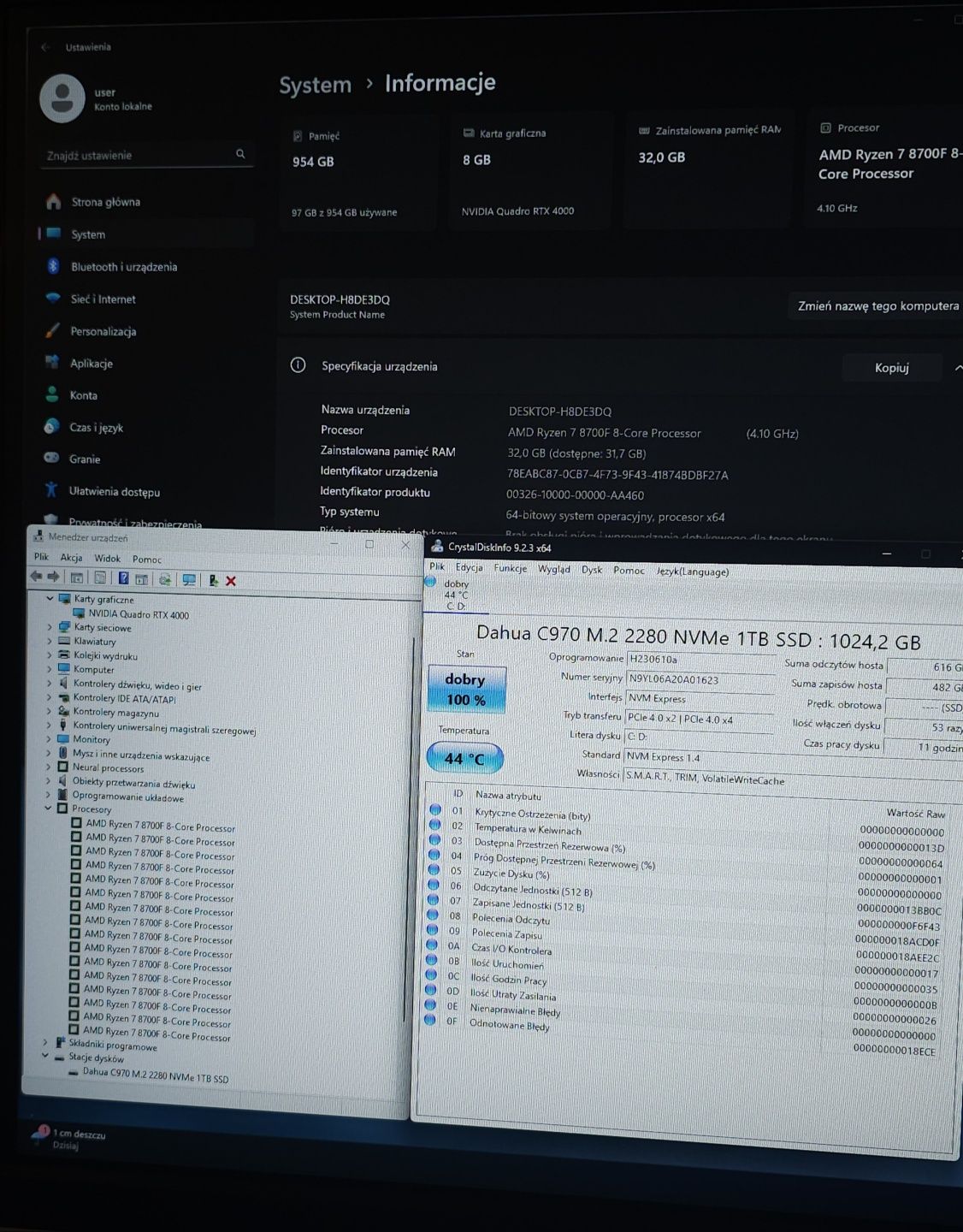963x1232 pixels.
Task: Open Edycja menu in CrystalDiskInfo
Action: pyautogui.click(x=469, y=567)
